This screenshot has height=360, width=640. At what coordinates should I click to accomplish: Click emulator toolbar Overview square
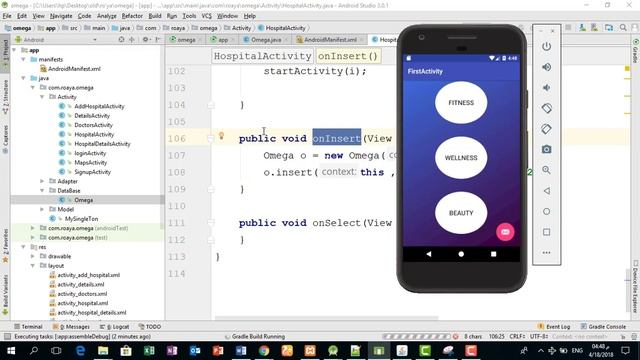[x=547, y=232]
